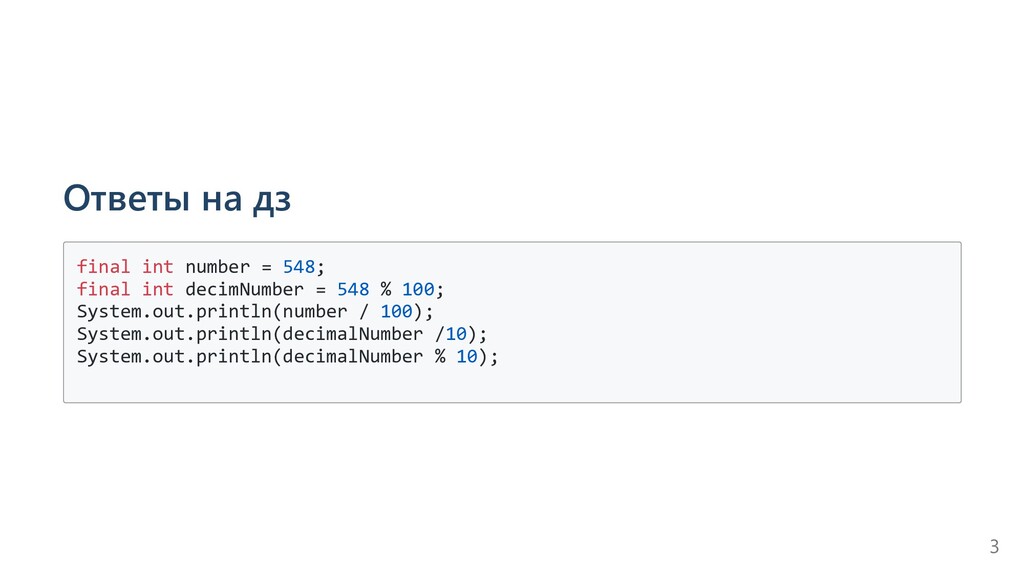Click the value 100 in the println call
Viewport: 1024px width, 576px height.
(396, 311)
